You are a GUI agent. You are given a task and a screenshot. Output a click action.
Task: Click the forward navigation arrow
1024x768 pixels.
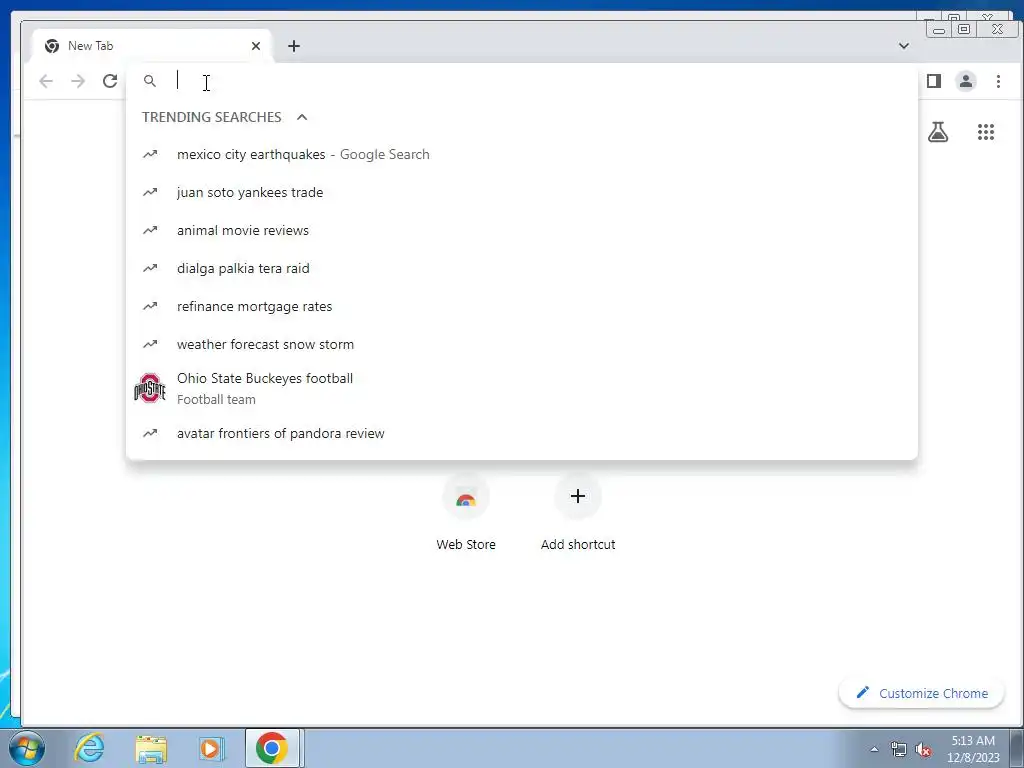[78, 81]
